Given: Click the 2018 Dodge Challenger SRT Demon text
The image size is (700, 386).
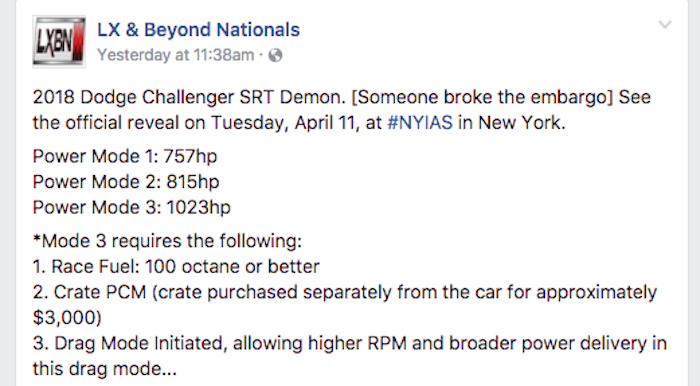Looking at the screenshot, I should [189, 97].
